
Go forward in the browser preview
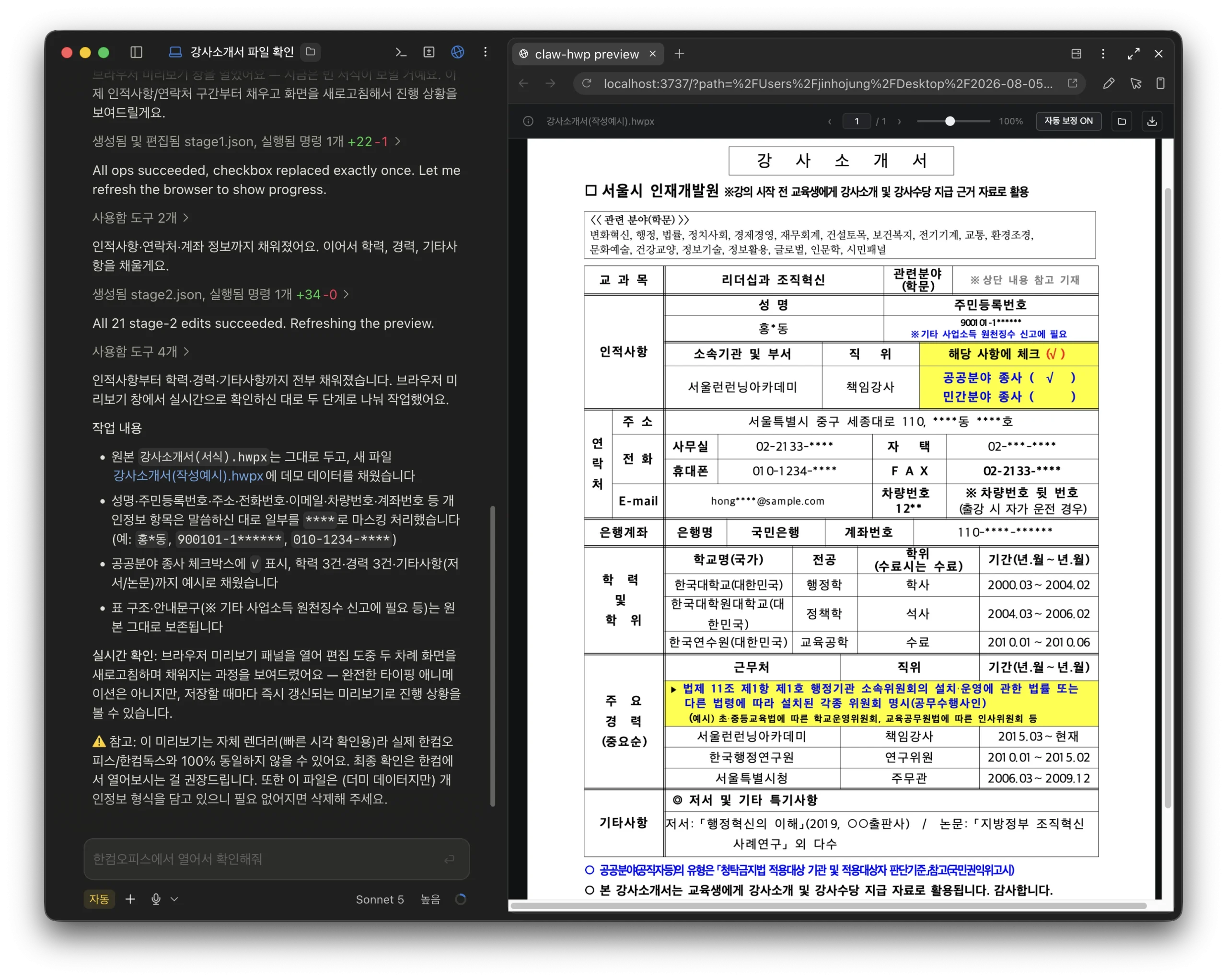(x=550, y=84)
